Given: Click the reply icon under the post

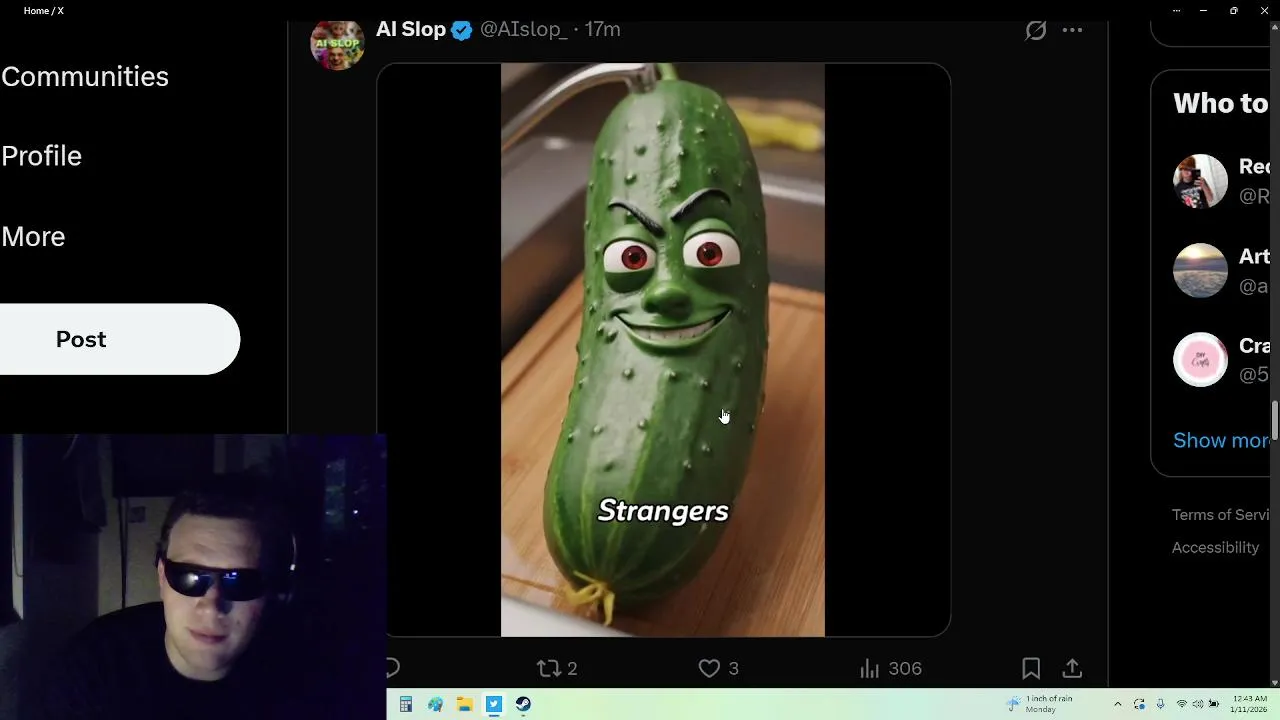Looking at the screenshot, I should 392,668.
